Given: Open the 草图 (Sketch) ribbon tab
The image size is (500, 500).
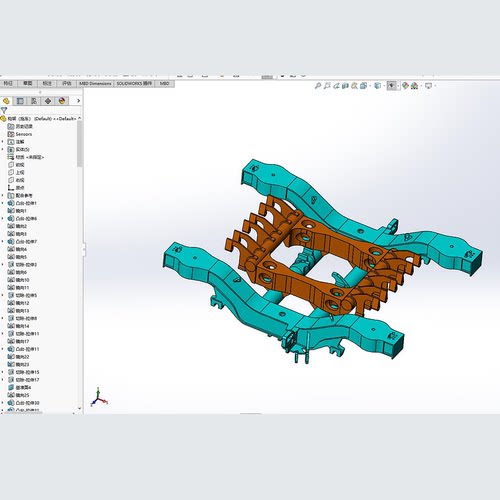Looking at the screenshot, I should pos(28,83).
